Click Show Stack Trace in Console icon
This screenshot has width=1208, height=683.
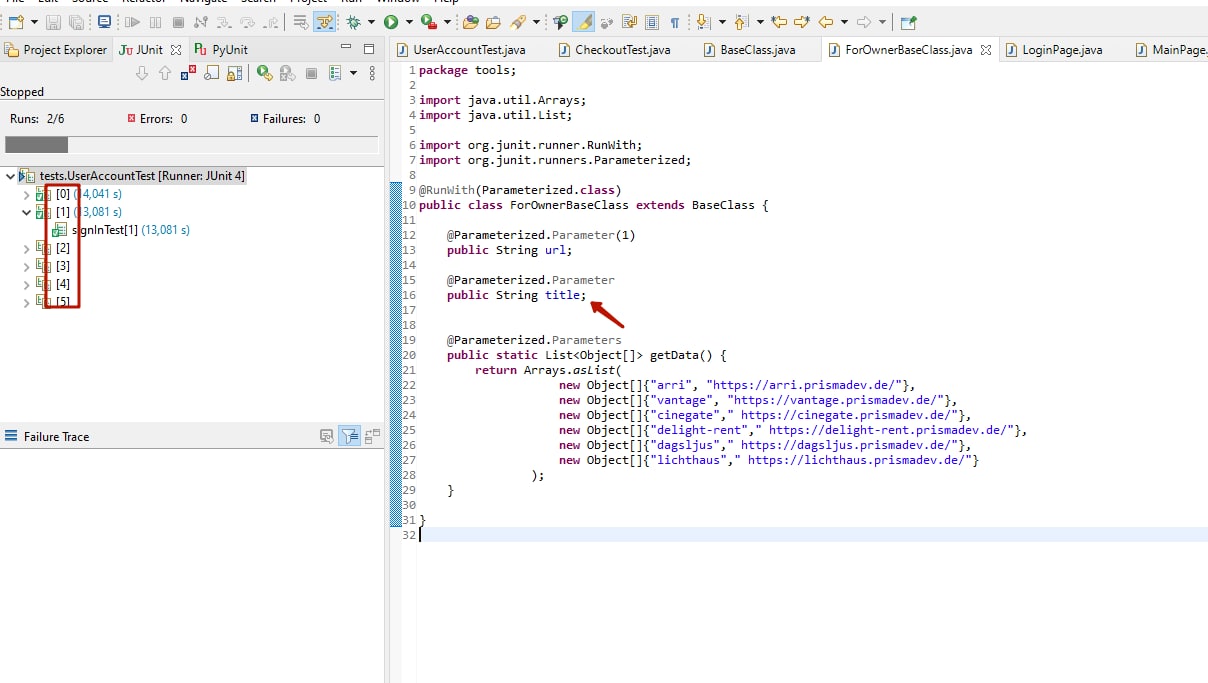(326, 436)
